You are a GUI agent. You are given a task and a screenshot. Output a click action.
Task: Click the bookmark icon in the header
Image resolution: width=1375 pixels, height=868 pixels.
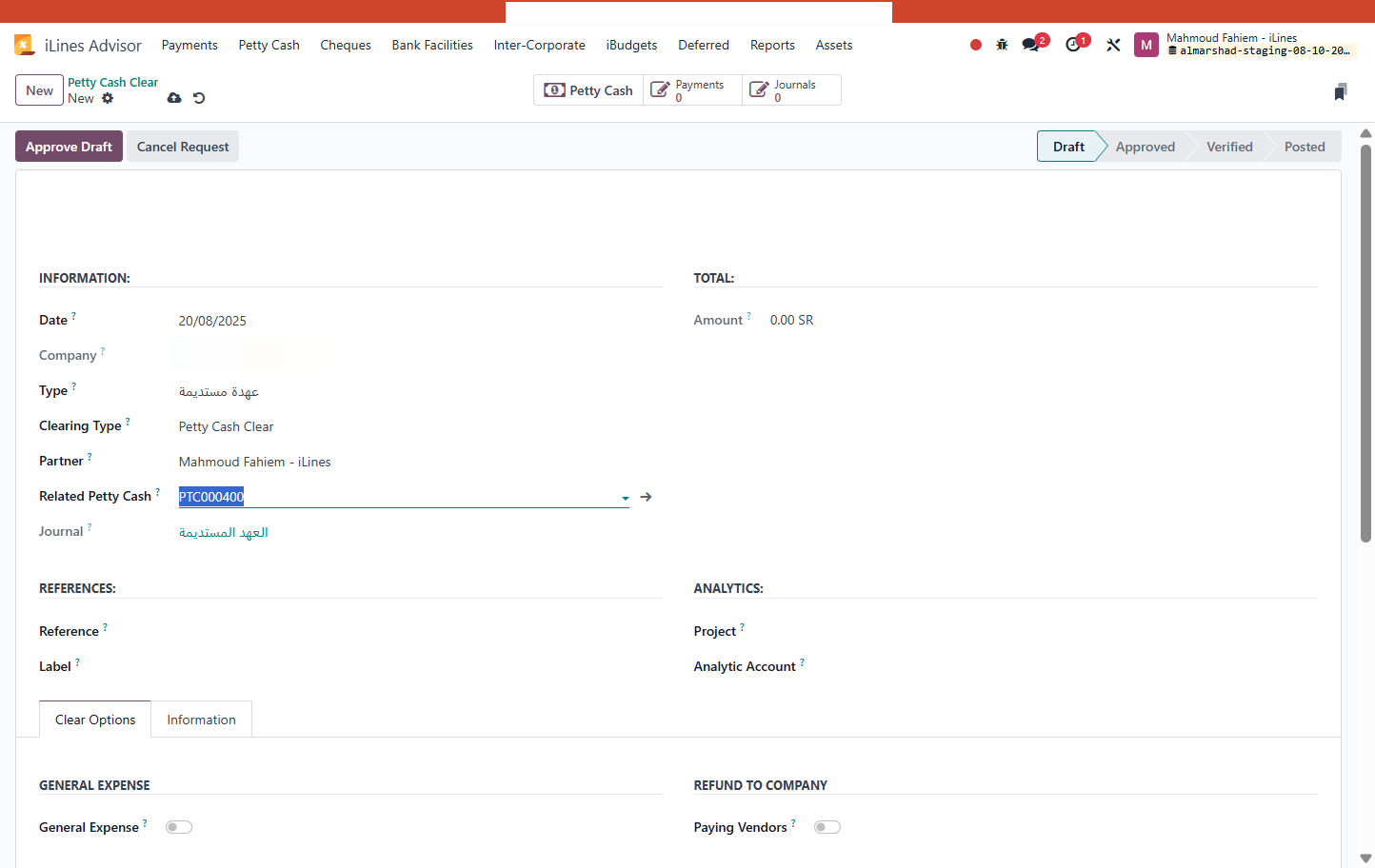pyautogui.click(x=1341, y=91)
